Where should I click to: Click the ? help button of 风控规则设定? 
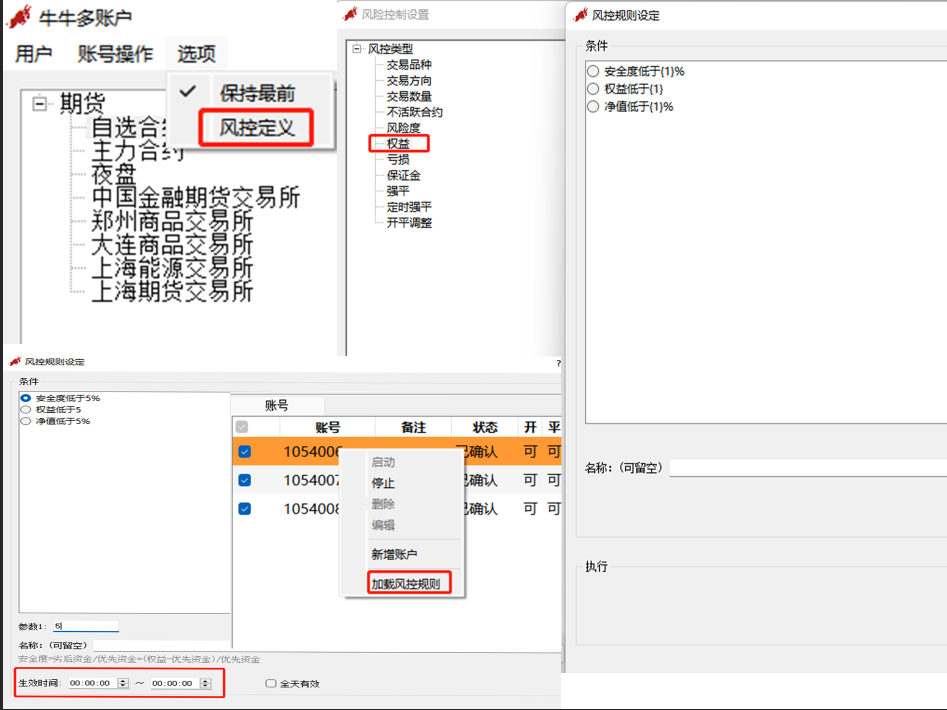click(x=559, y=363)
